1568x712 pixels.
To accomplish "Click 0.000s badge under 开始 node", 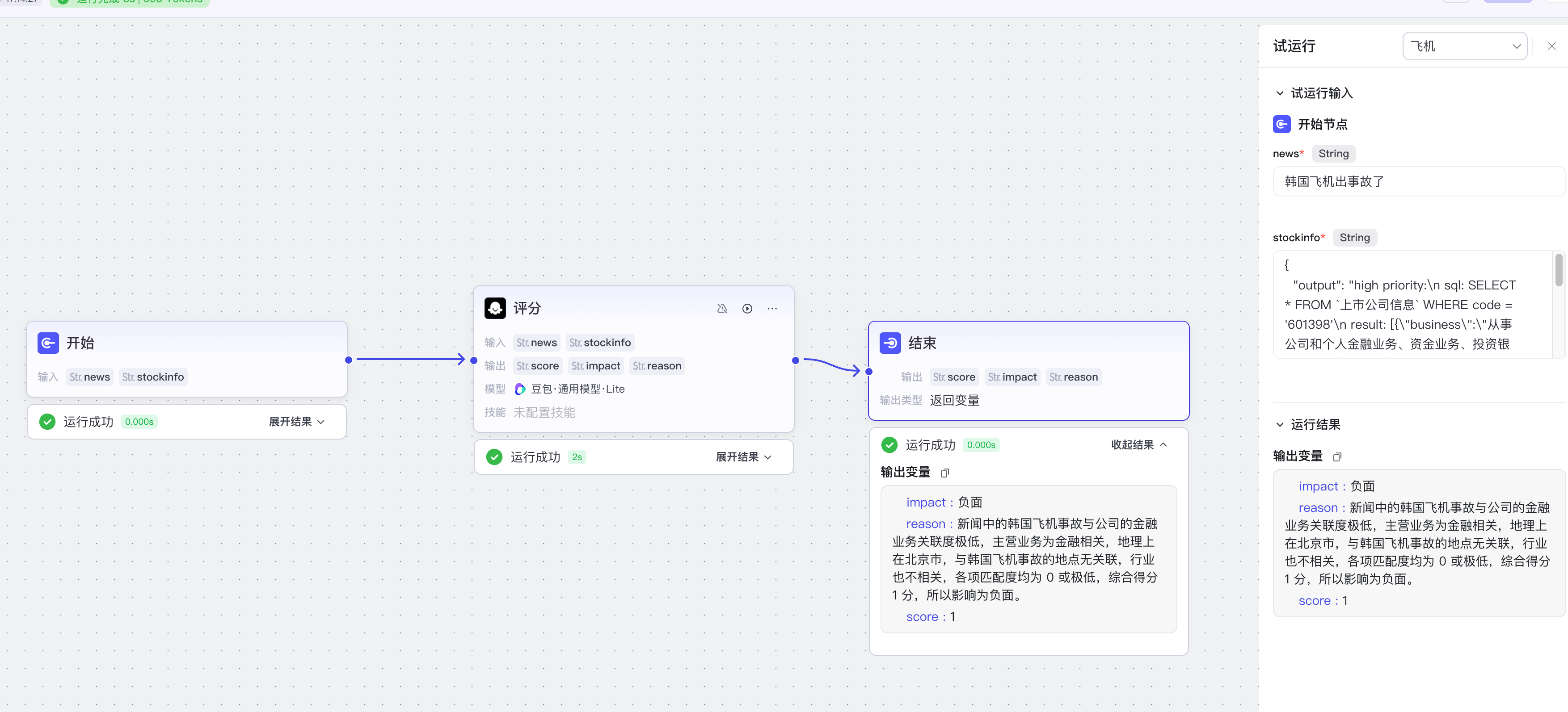I will click(139, 422).
